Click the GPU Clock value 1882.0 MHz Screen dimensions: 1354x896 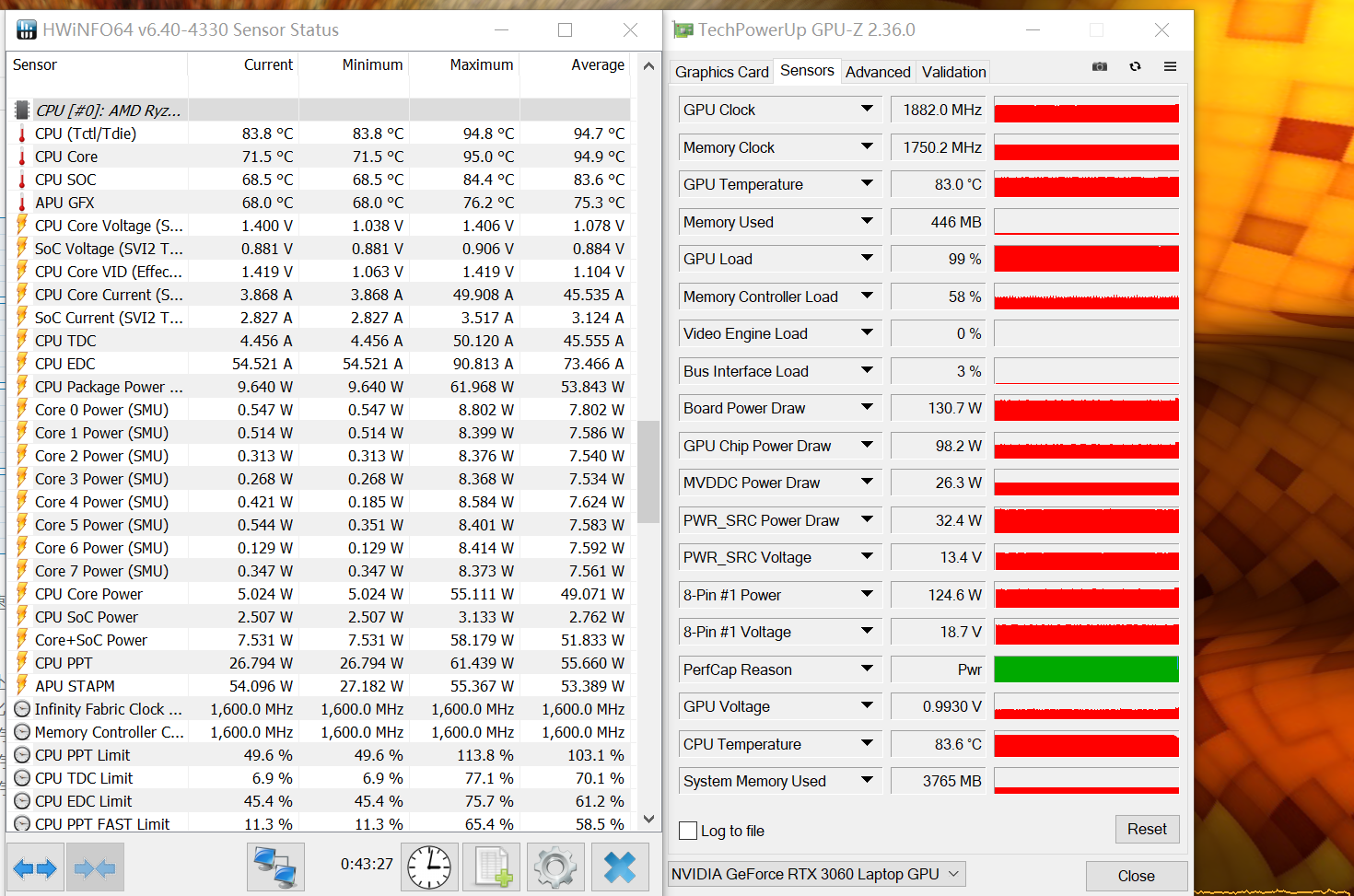(939, 110)
